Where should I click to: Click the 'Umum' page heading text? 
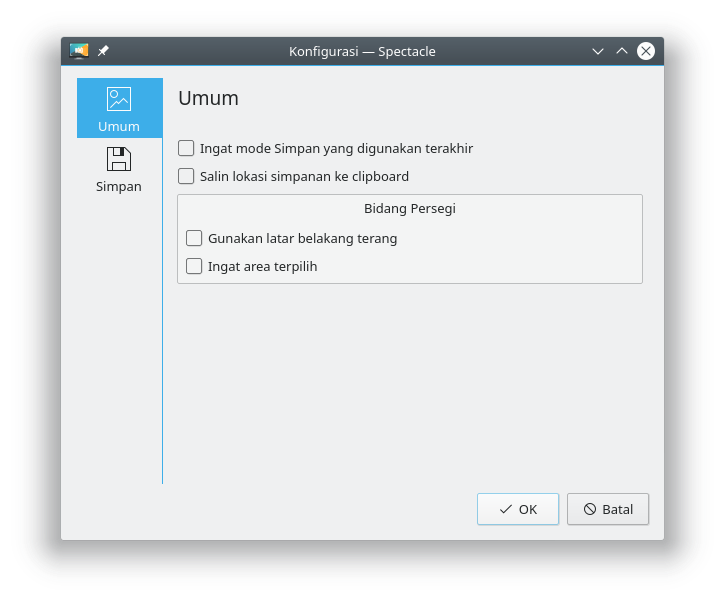[208, 98]
